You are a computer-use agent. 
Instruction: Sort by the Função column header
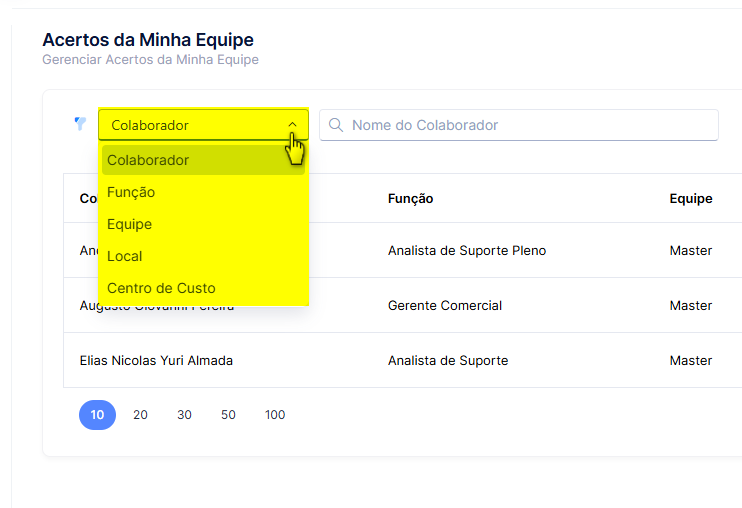click(x=410, y=199)
